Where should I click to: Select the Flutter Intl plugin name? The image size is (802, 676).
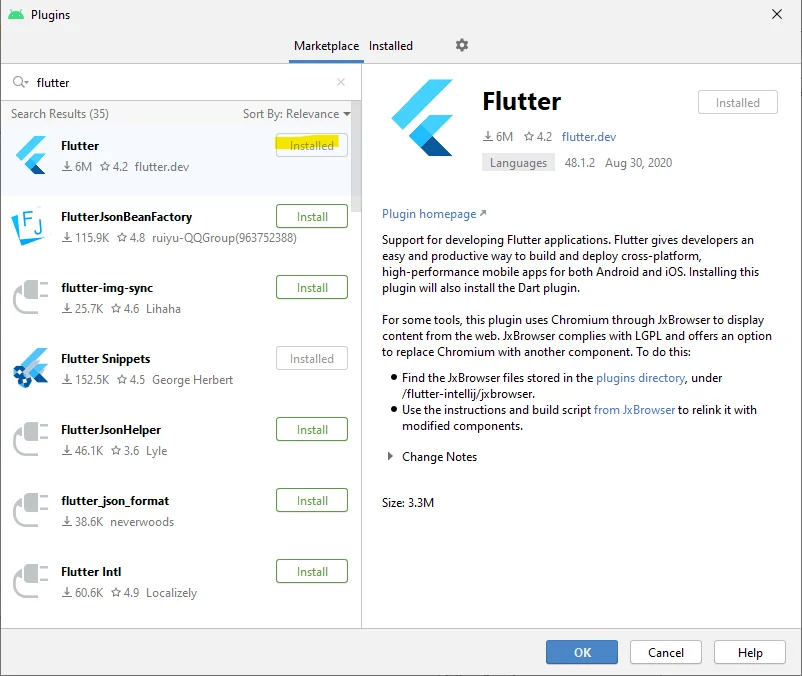91,572
